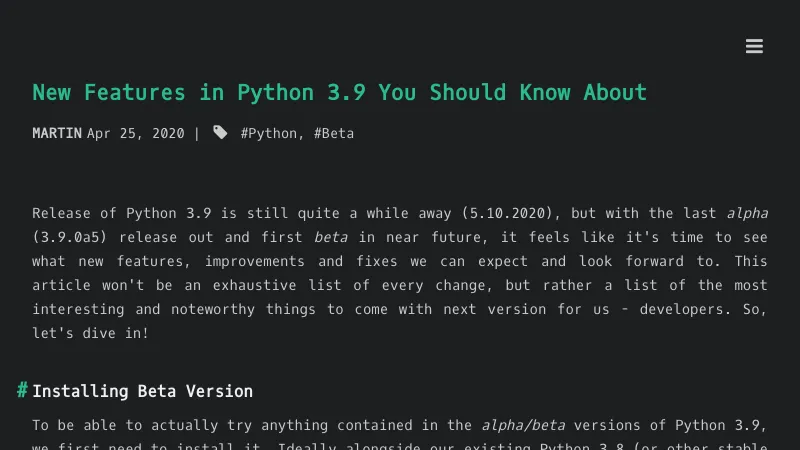Image resolution: width=800 pixels, height=450 pixels.
Task: Click the pipe separator after the date
Action: 197,133
